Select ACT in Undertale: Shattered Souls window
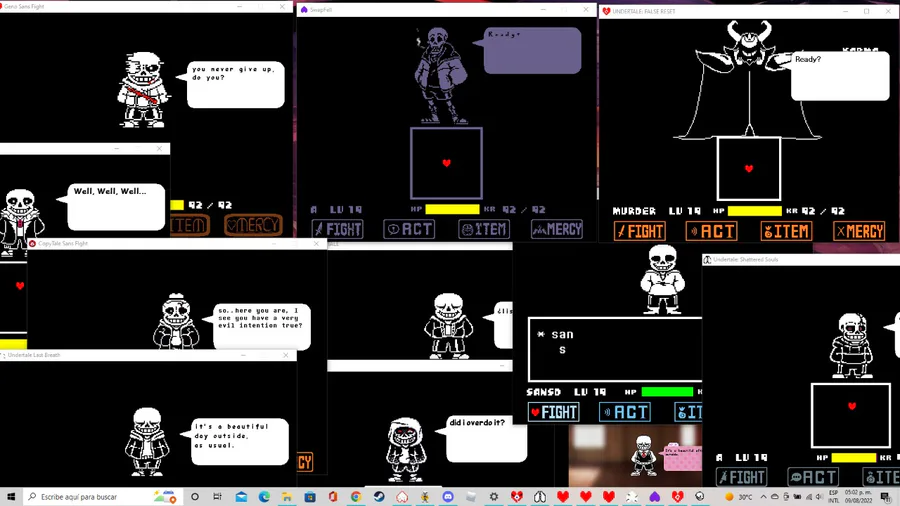Image resolution: width=900 pixels, height=506 pixels. click(x=813, y=477)
